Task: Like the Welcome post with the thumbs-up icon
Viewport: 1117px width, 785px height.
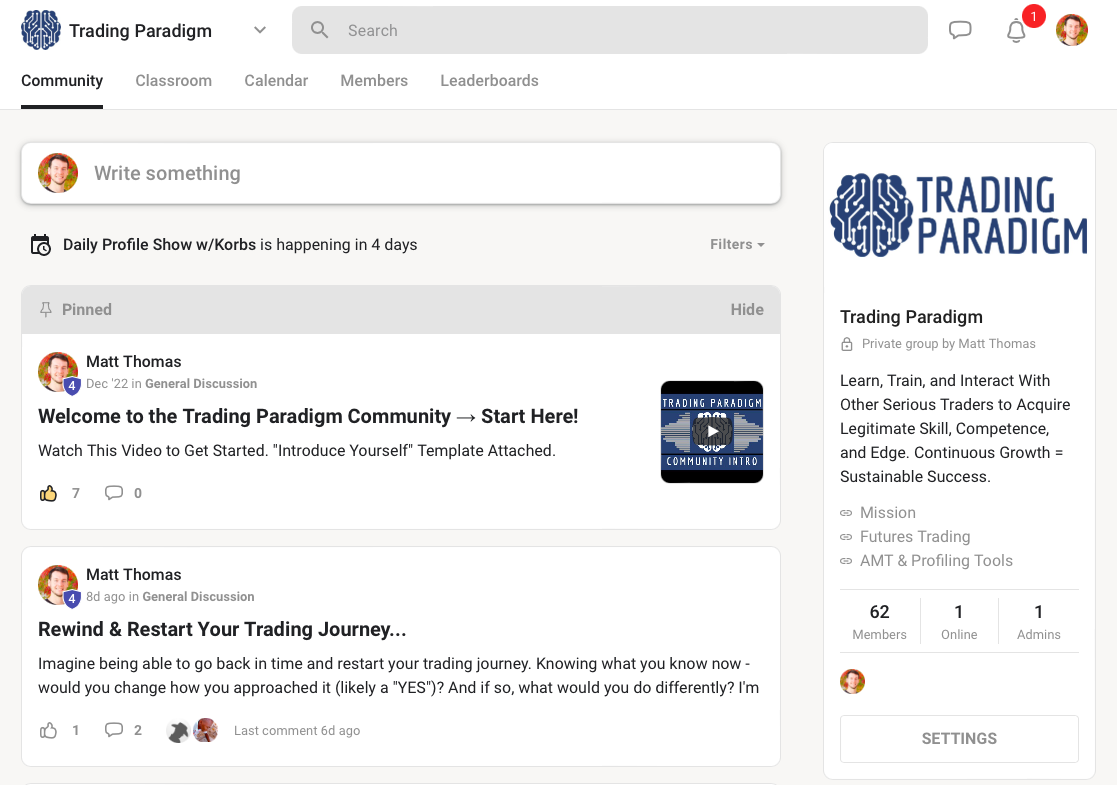Action: pos(48,492)
